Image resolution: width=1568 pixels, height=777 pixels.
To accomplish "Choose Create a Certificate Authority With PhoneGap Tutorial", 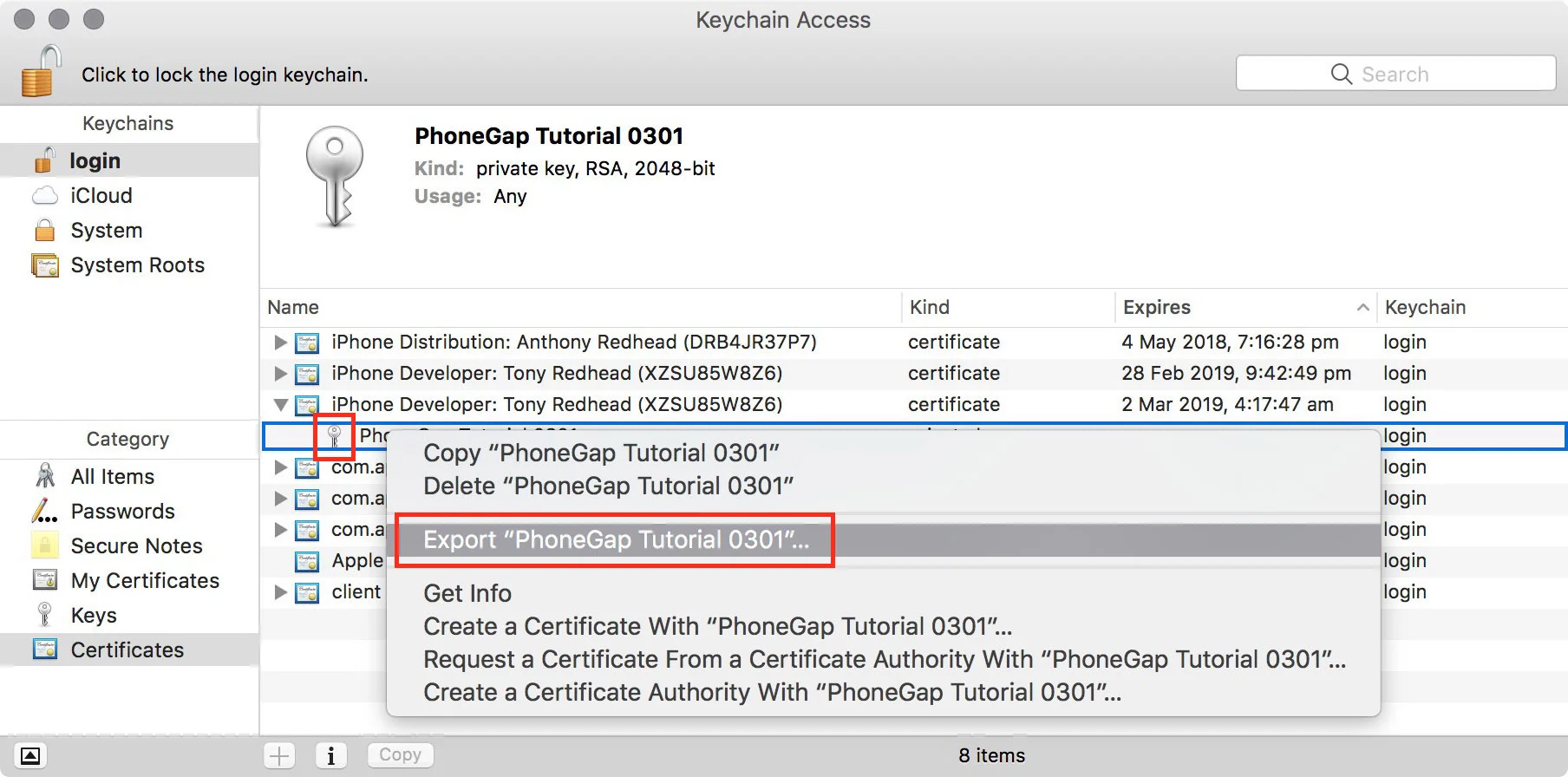I will pos(883,692).
